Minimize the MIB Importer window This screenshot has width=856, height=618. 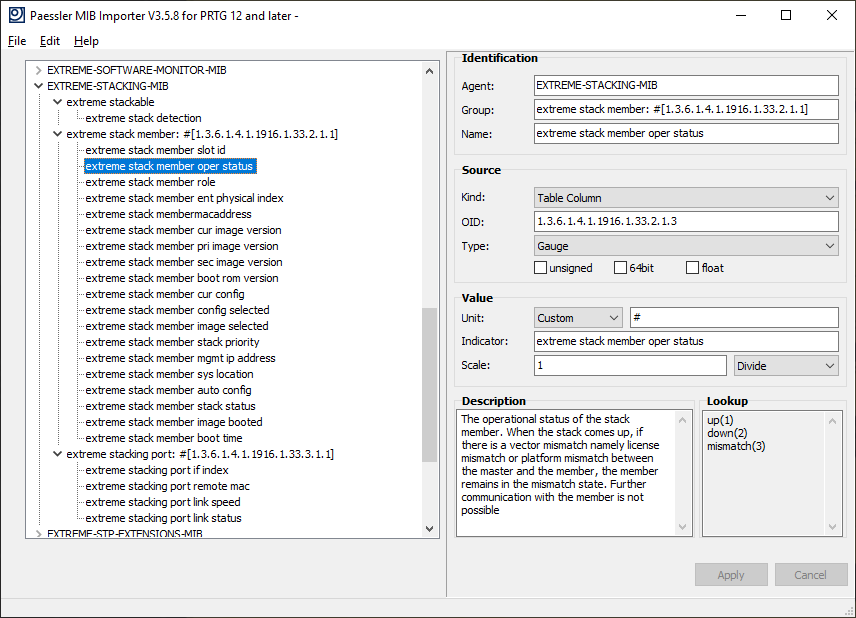(741, 15)
